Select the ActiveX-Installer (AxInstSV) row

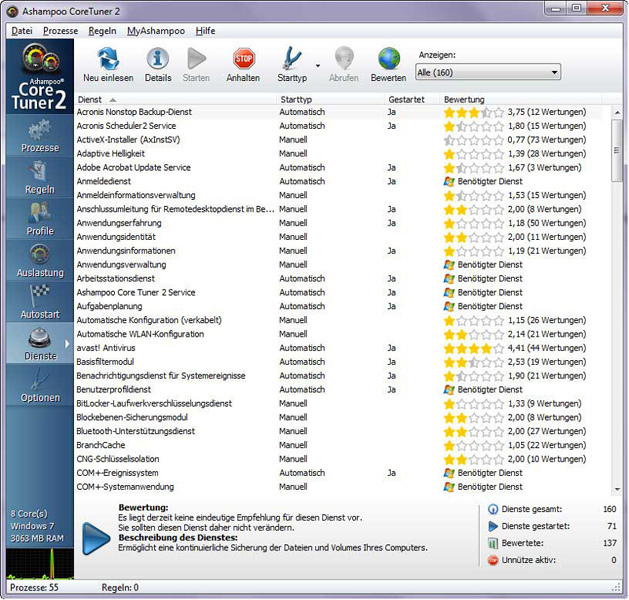point(338,140)
